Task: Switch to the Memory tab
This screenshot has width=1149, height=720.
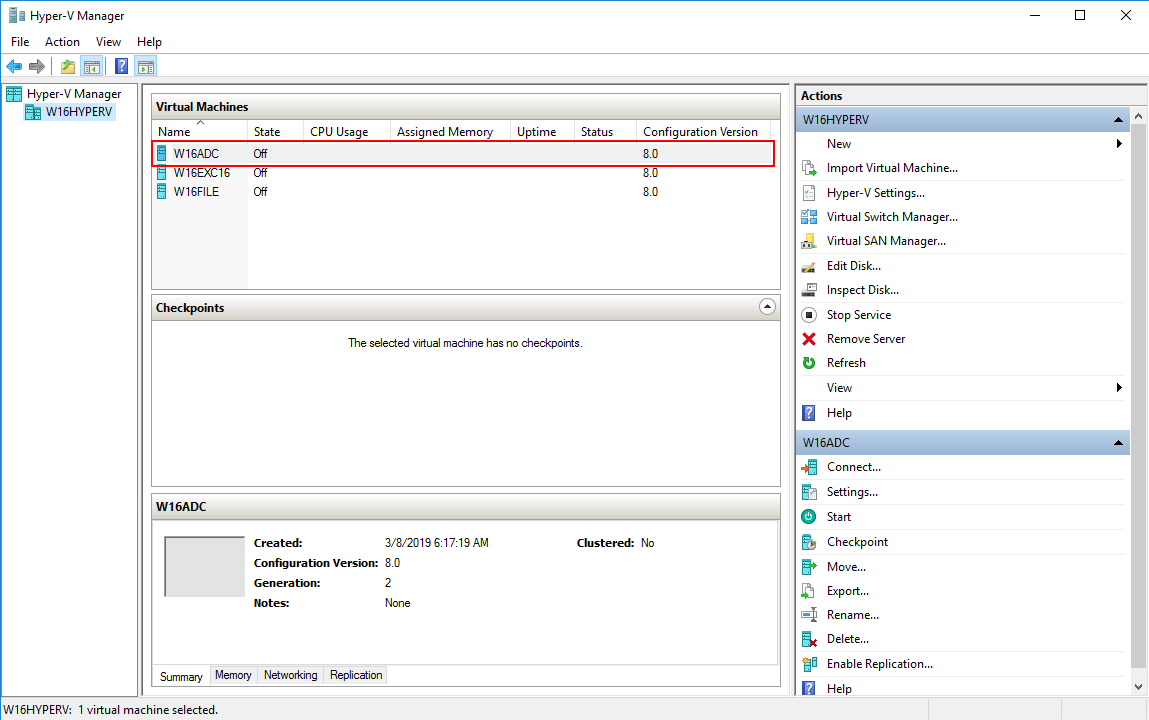Action: point(233,676)
